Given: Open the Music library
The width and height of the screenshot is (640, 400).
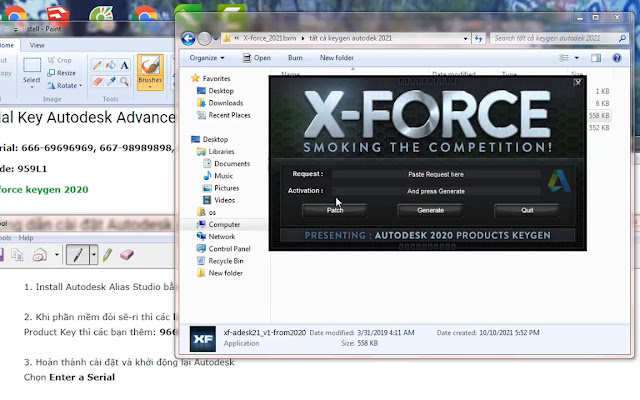Looking at the screenshot, I should coord(218,176).
